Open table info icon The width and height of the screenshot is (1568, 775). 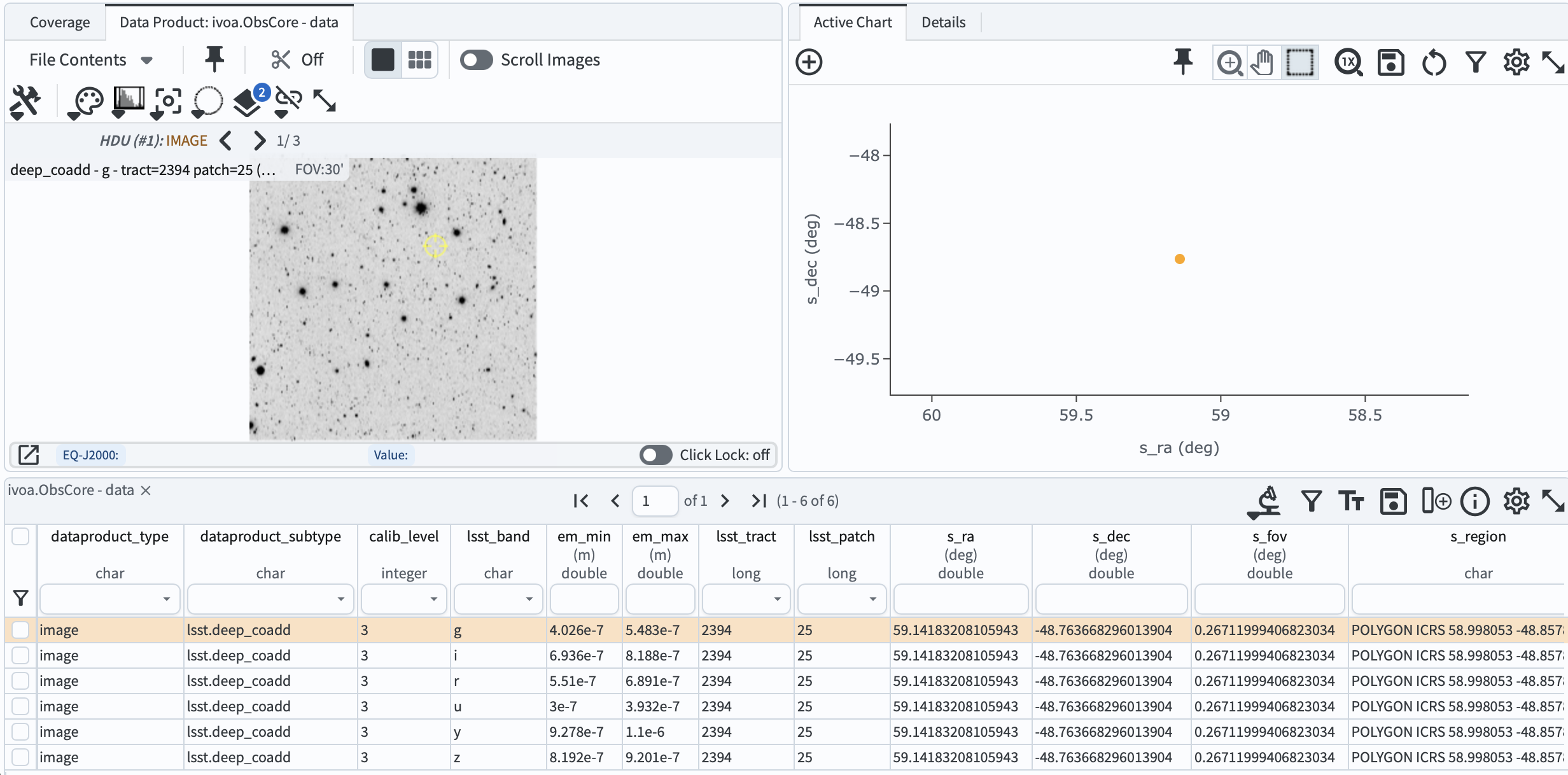click(x=1474, y=501)
